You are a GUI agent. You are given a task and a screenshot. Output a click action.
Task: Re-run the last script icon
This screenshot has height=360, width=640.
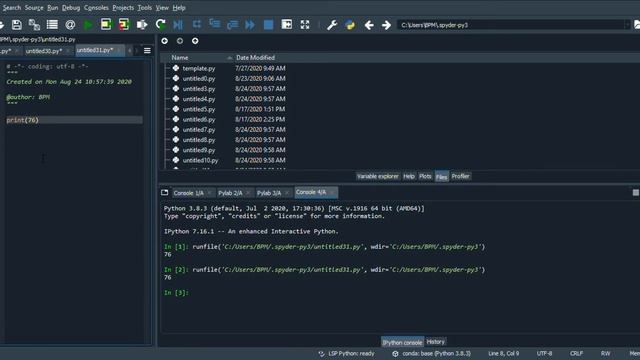pyautogui.click(x=160, y=25)
